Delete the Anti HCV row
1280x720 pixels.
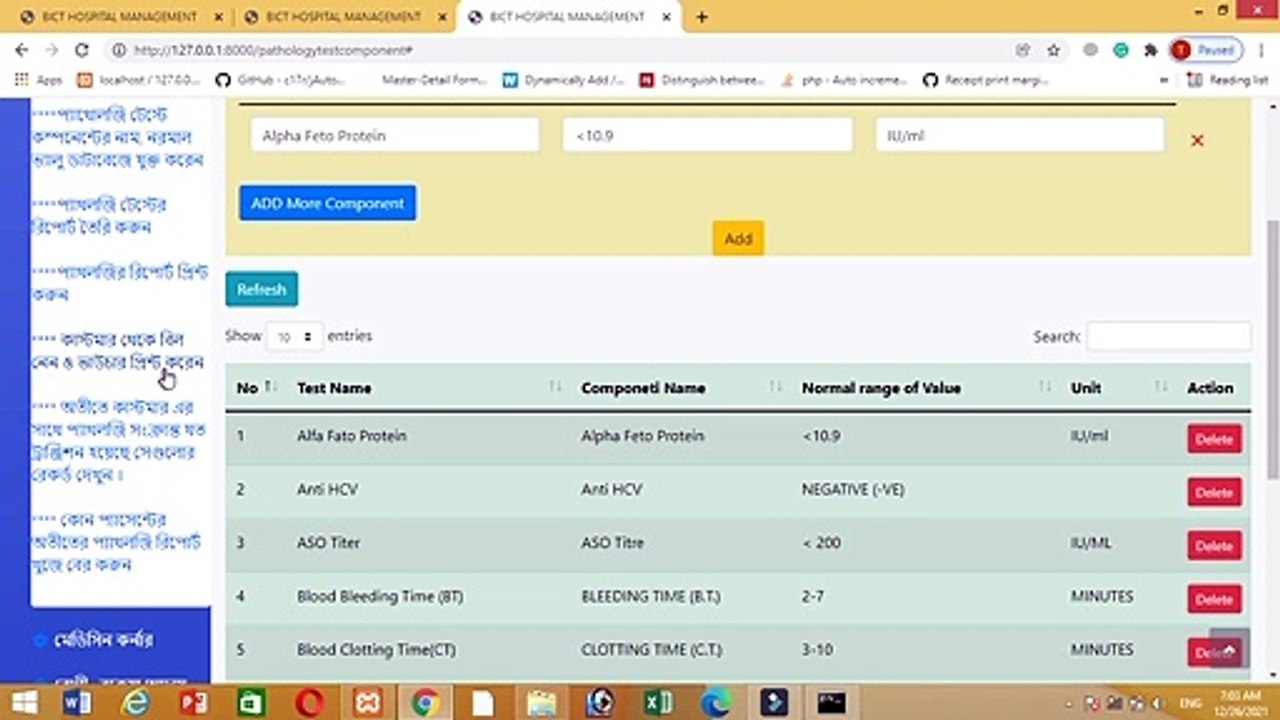coord(1214,492)
